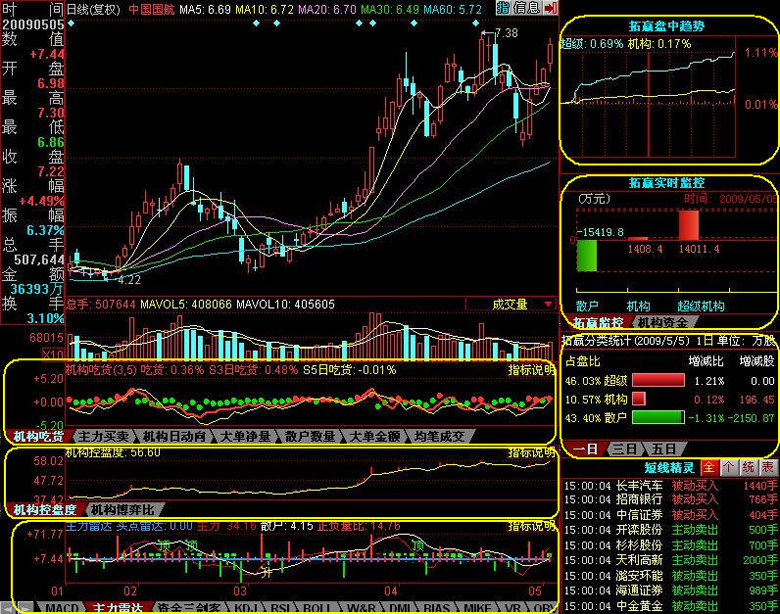
Task: Click the 统 statistics icon in 短线精灵
Action: coord(748,467)
